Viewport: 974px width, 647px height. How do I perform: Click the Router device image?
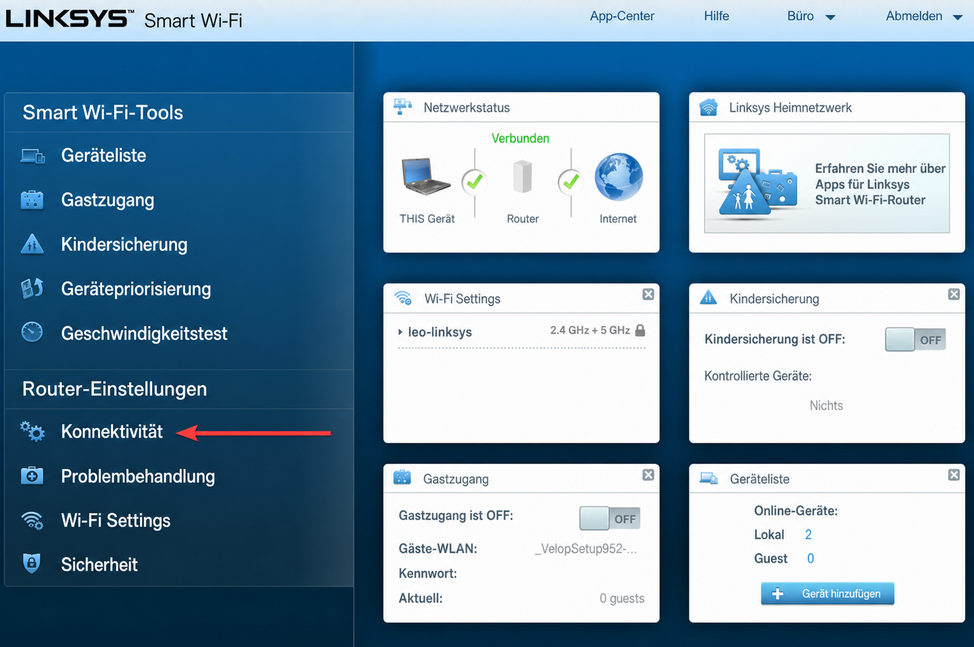[522, 177]
